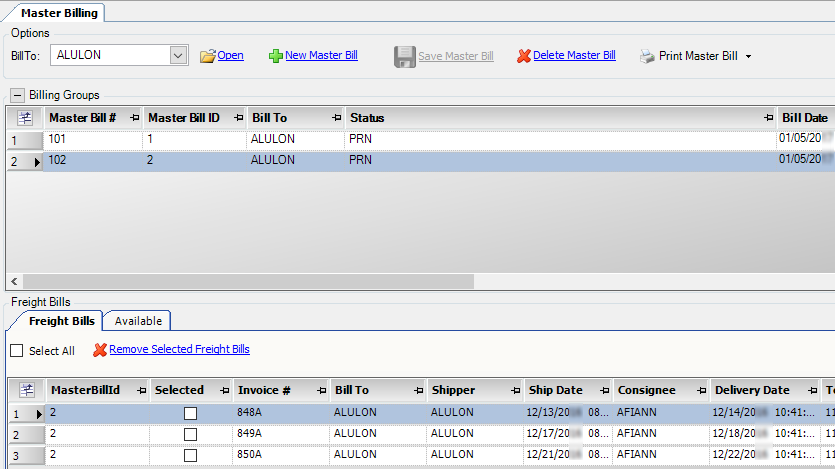Click Remove Selected Freight Bills link

click(179, 349)
